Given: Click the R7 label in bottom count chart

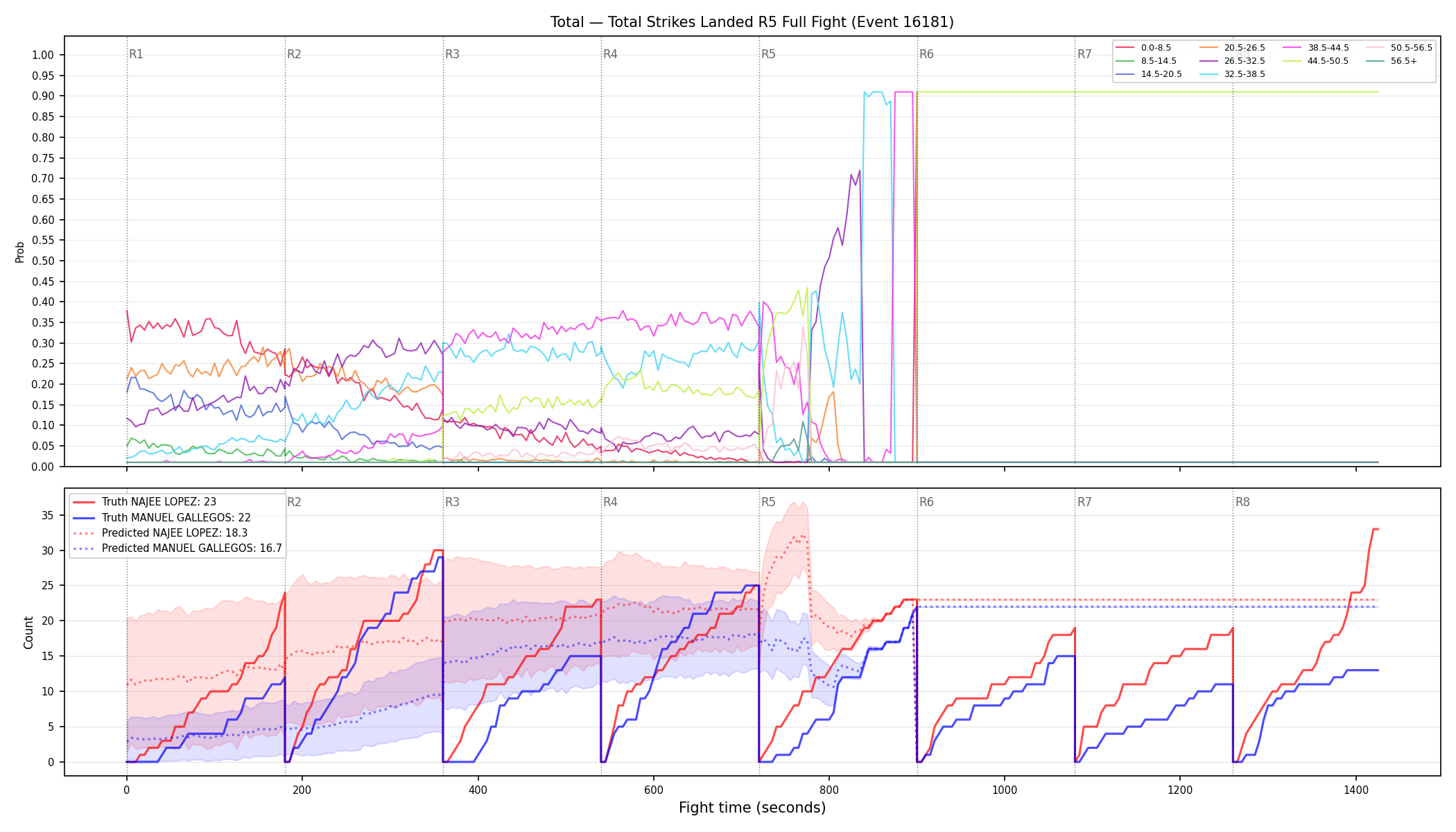Looking at the screenshot, I should click(1084, 502).
